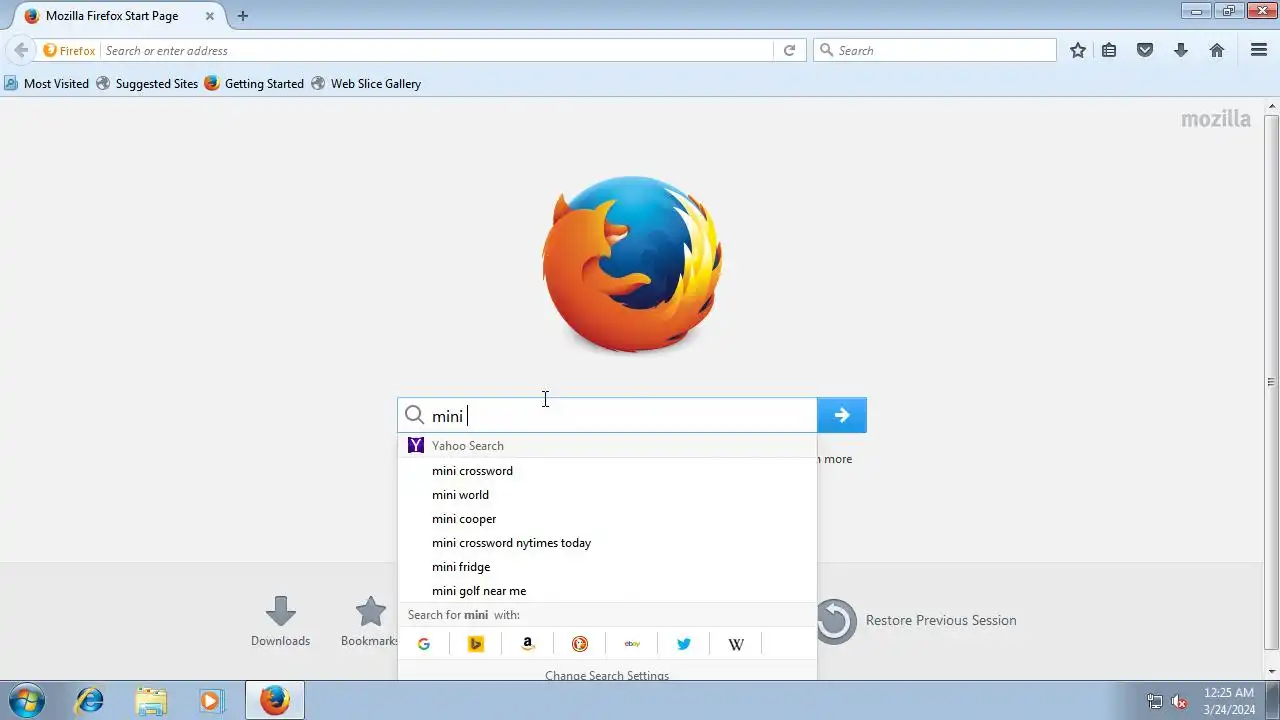Open Most Visited bookmarks folder
This screenshot has height=720, width=1280.
46,84
